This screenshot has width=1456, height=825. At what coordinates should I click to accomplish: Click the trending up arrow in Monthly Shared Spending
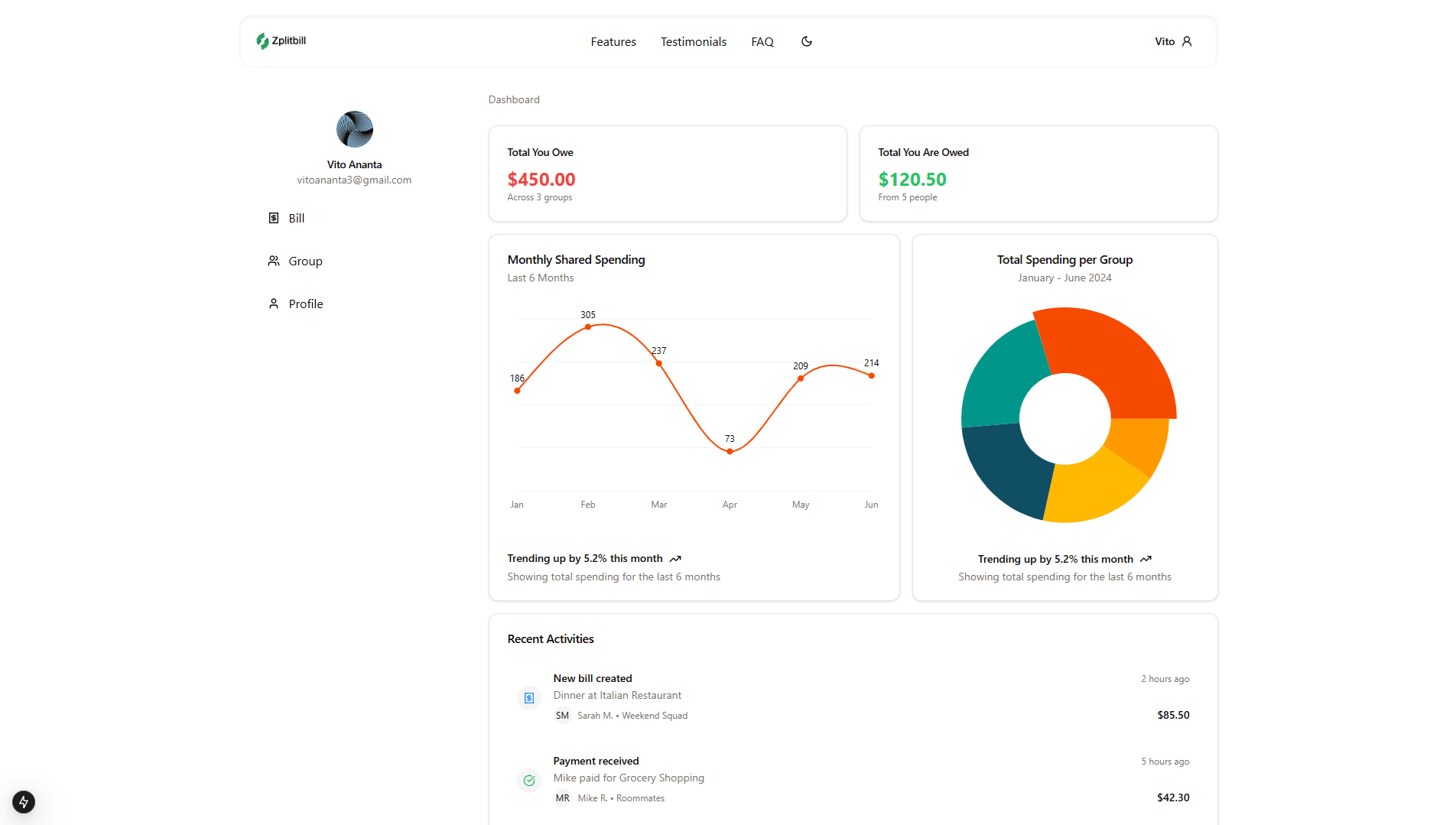point(675,559)
